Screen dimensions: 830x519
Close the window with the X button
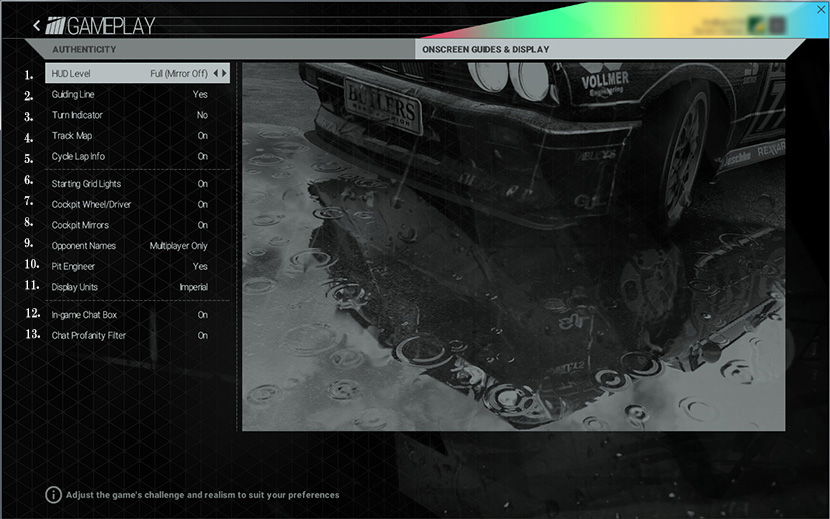tap(821, 9)
